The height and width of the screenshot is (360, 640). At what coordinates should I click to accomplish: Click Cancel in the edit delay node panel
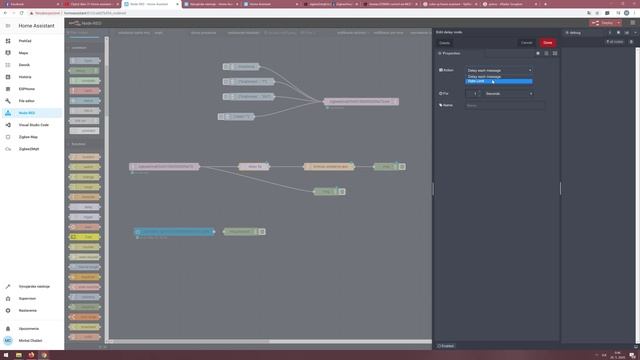pos(527,42)
